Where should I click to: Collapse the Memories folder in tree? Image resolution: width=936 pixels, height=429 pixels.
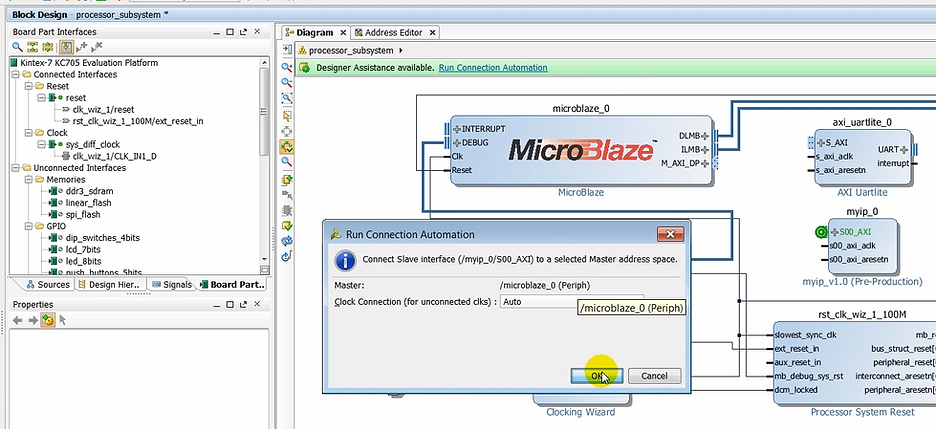pos(26,179)
